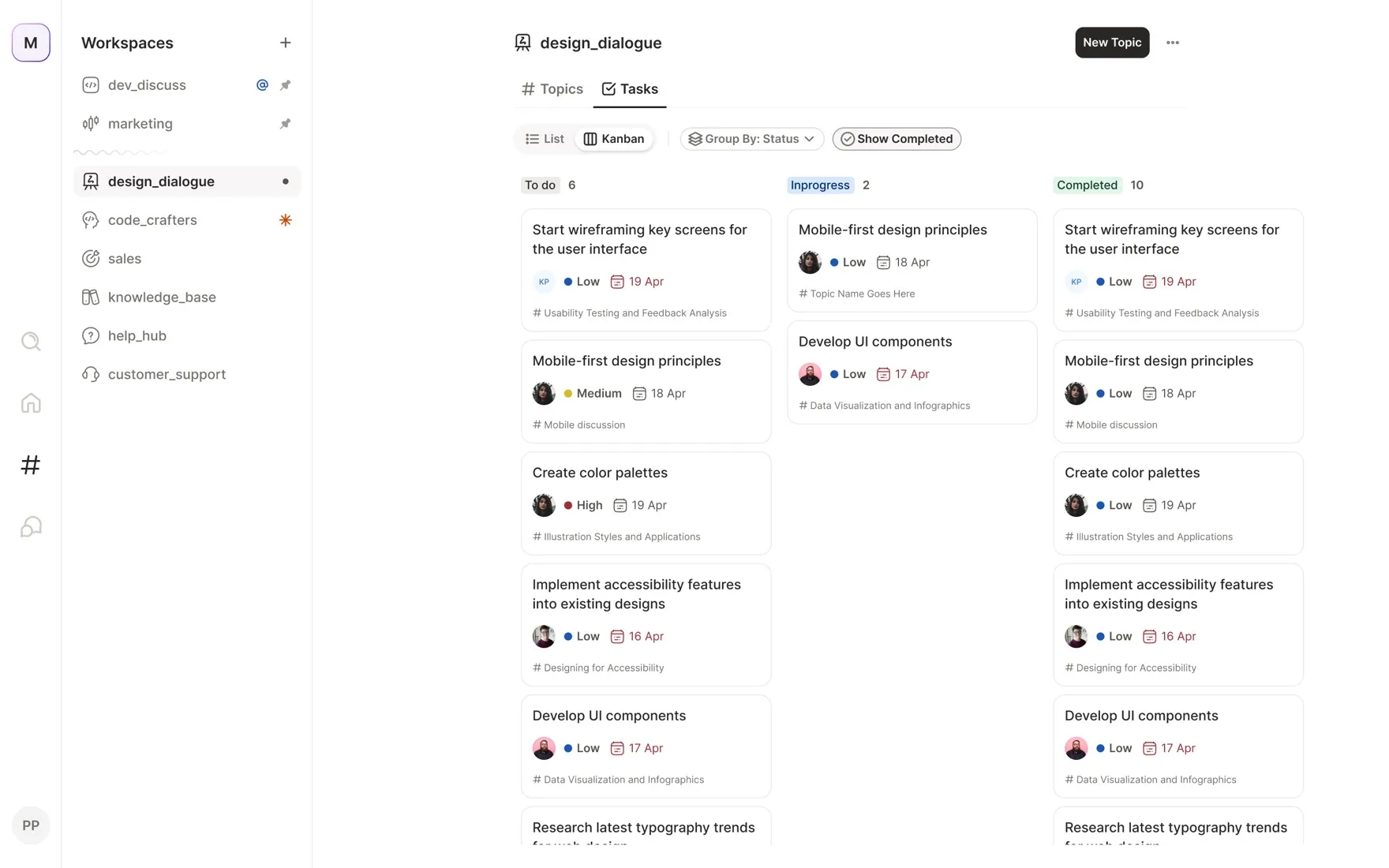Open Inprogress card Mobile-first design principles
This screenshot has width=1389, height=868.
[x=912, y=260]
